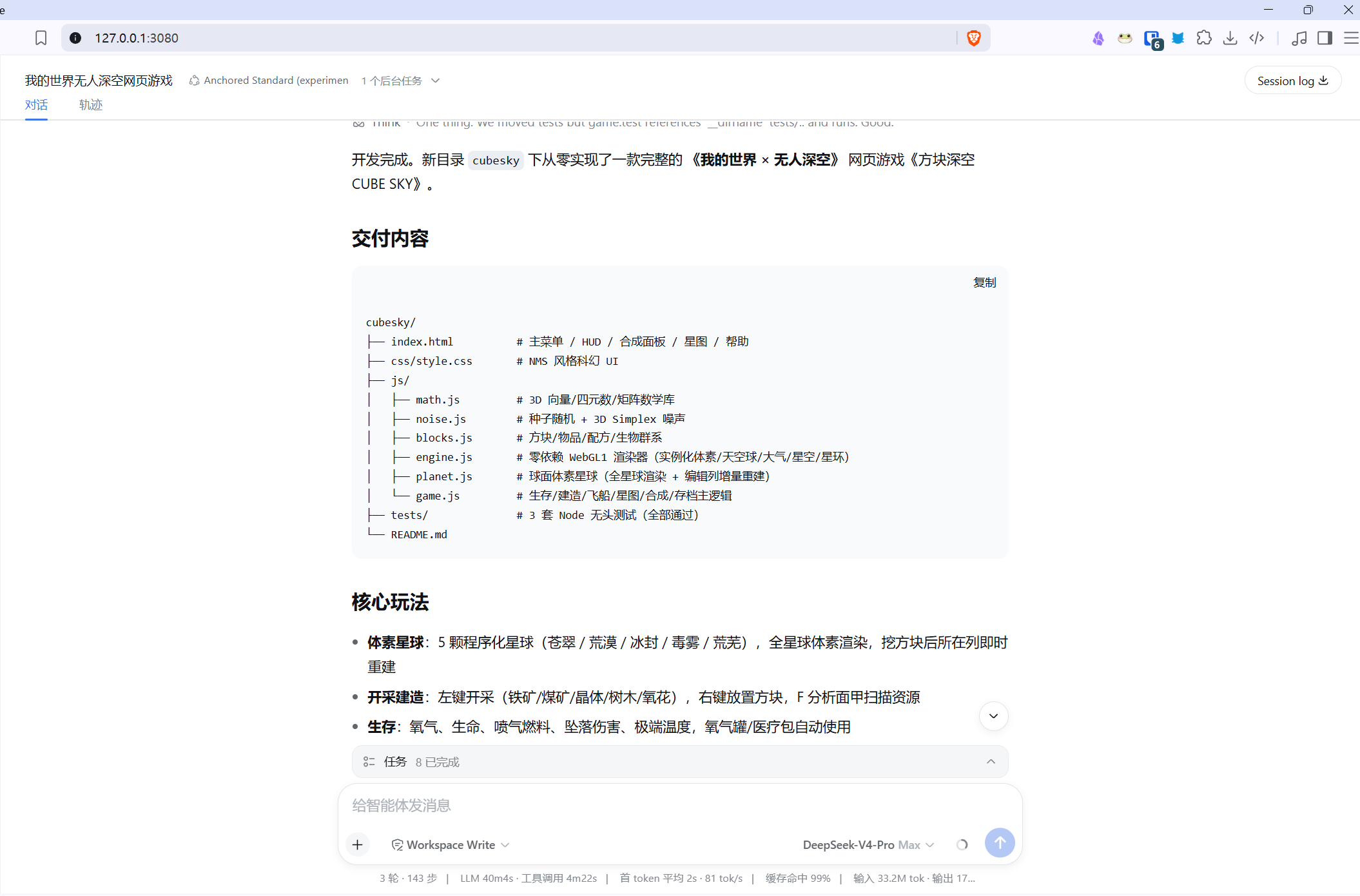The height and width of the screenshot is (896, 1360).
Task: Click the bold 体素星球 bullet label
Action: 396,643
